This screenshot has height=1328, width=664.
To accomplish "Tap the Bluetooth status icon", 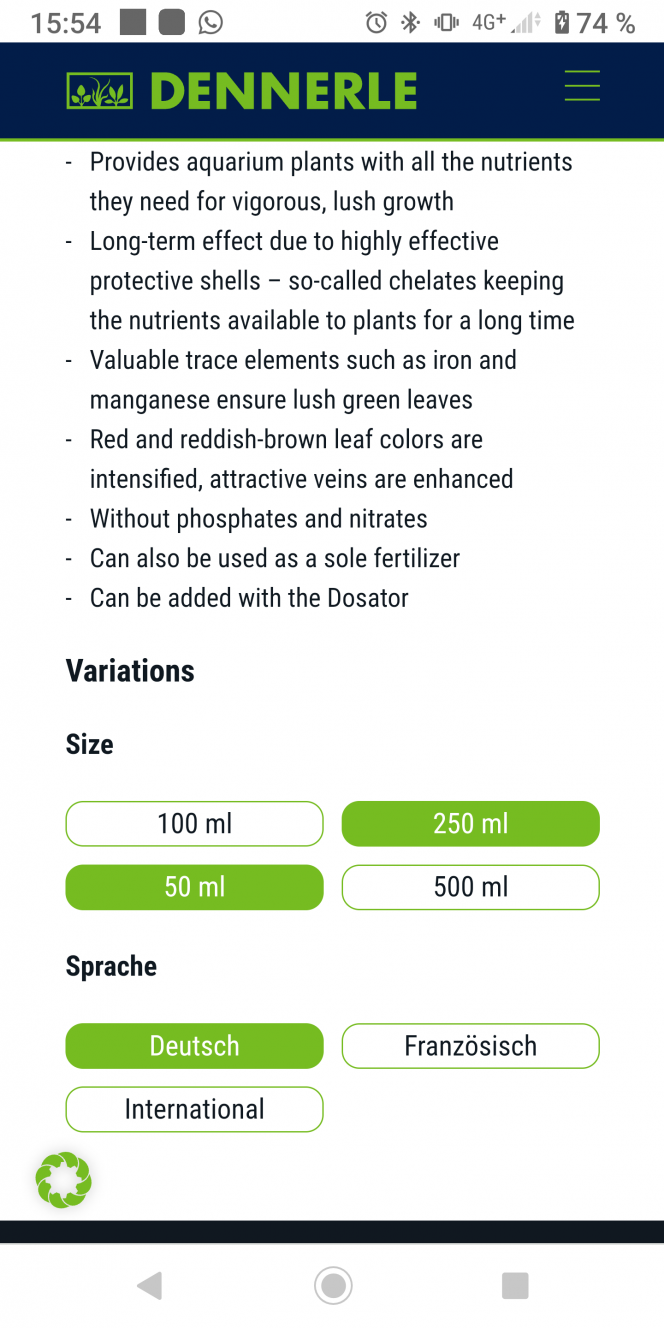I will point(409,22).
